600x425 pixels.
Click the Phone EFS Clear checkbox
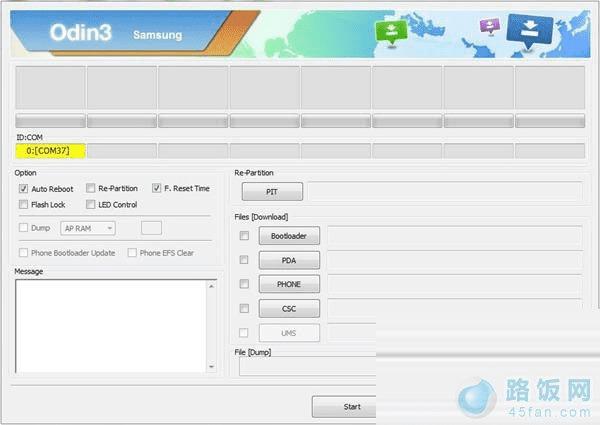[x=132, y=252]
